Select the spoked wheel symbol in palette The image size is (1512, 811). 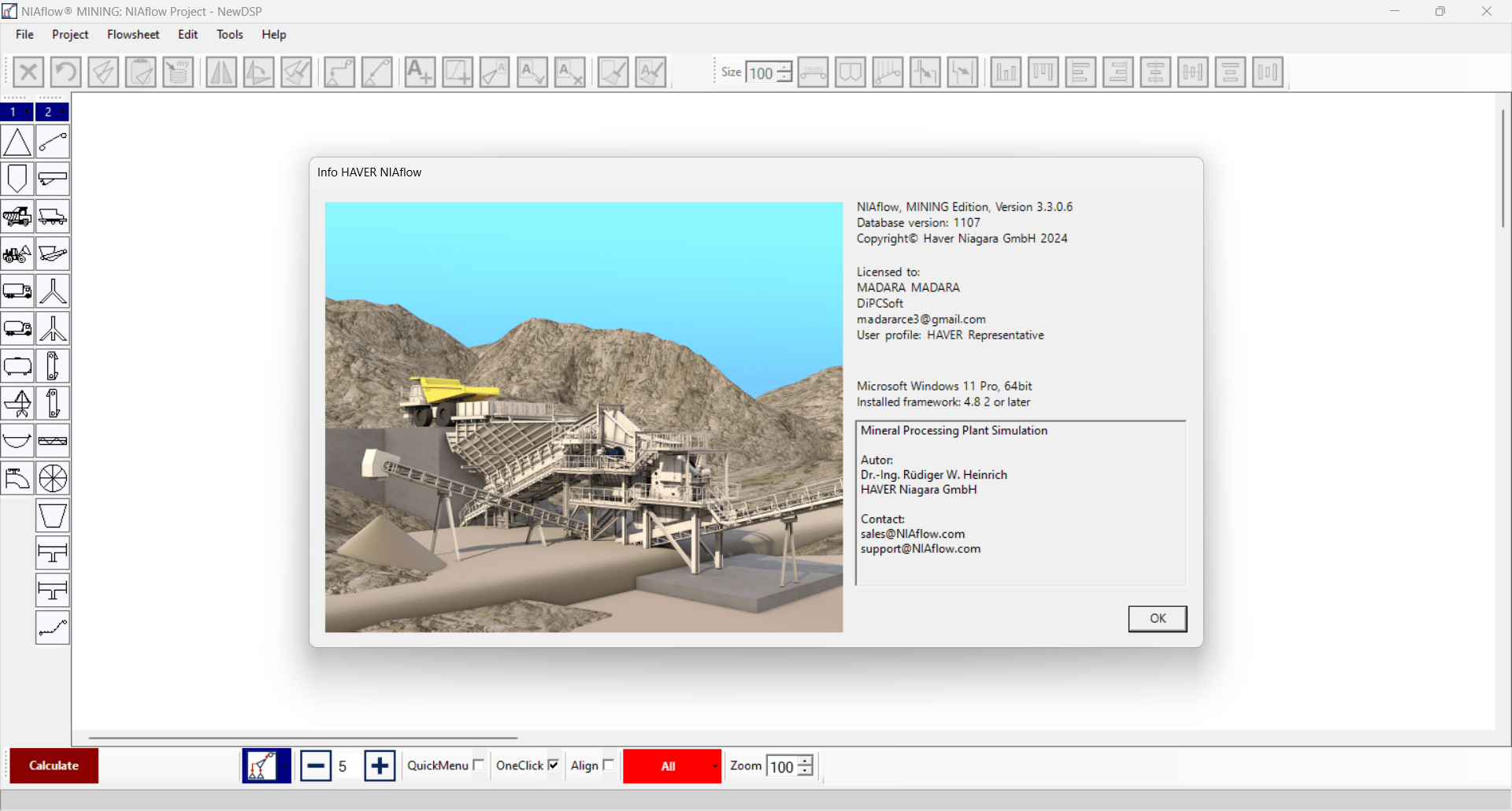pyautogui.click(x=53, y=478)
